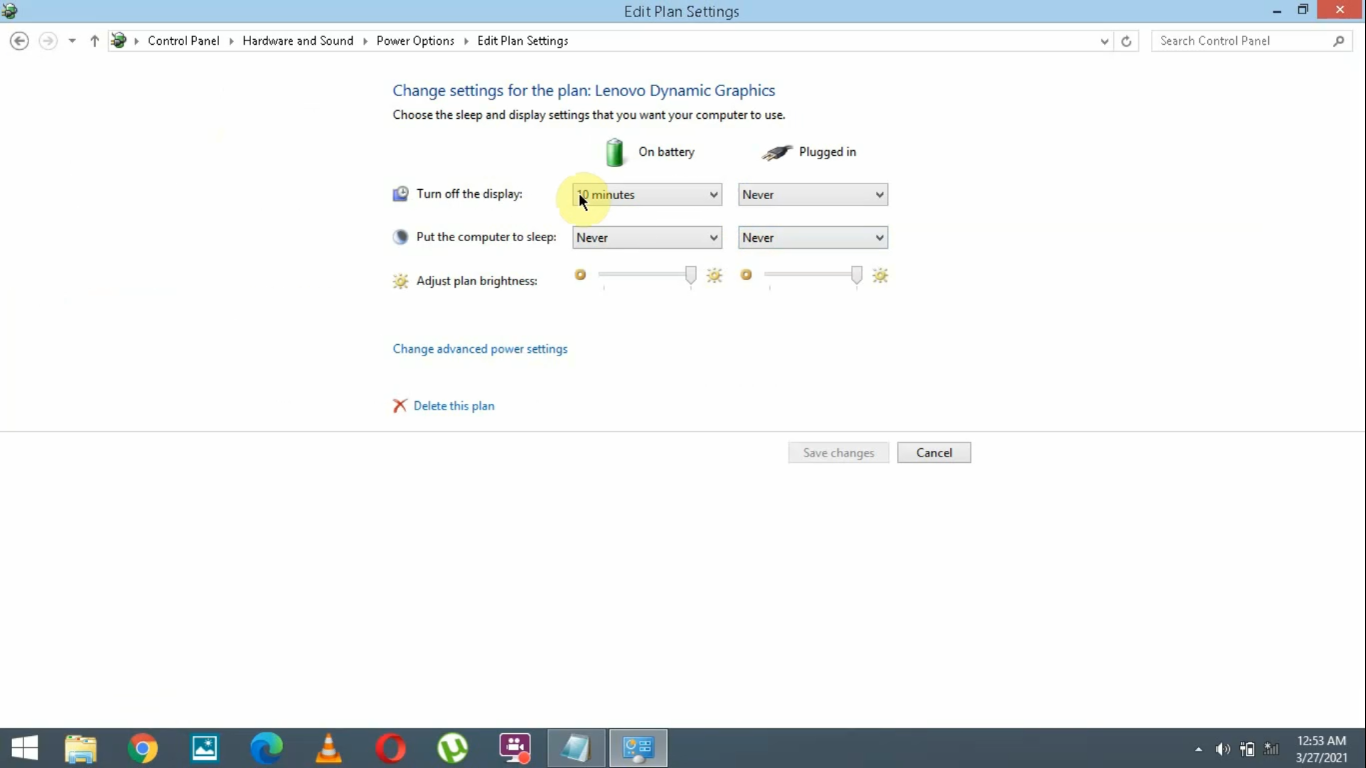The image size is (1366, 768).
Task: Click the Search Control Panel field
Action: (x=1240, y=40)
